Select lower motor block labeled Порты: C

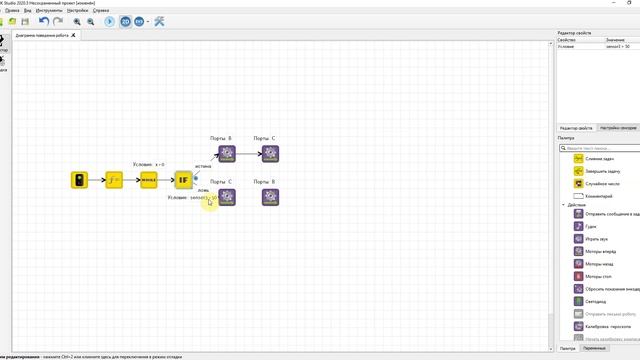click(x=227, y=197)
